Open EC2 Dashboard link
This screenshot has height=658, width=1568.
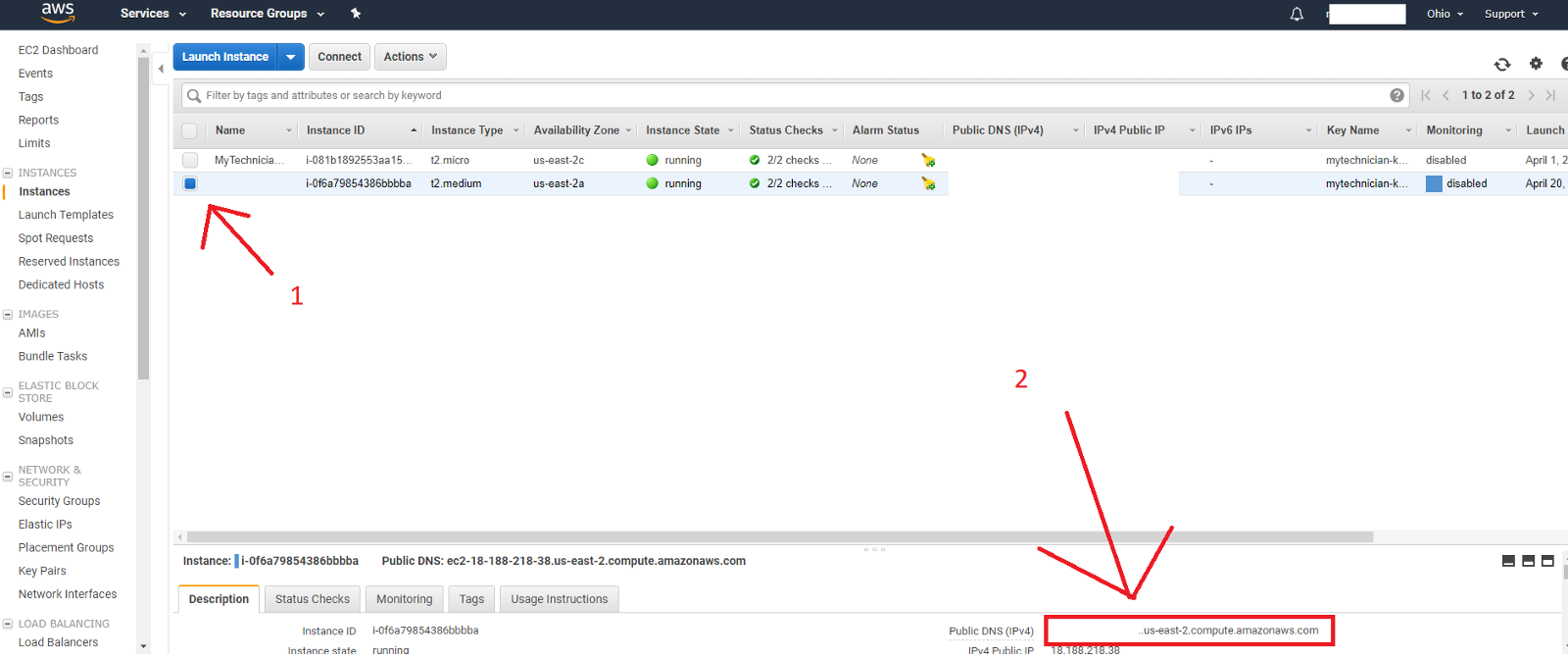click(59, 50)
